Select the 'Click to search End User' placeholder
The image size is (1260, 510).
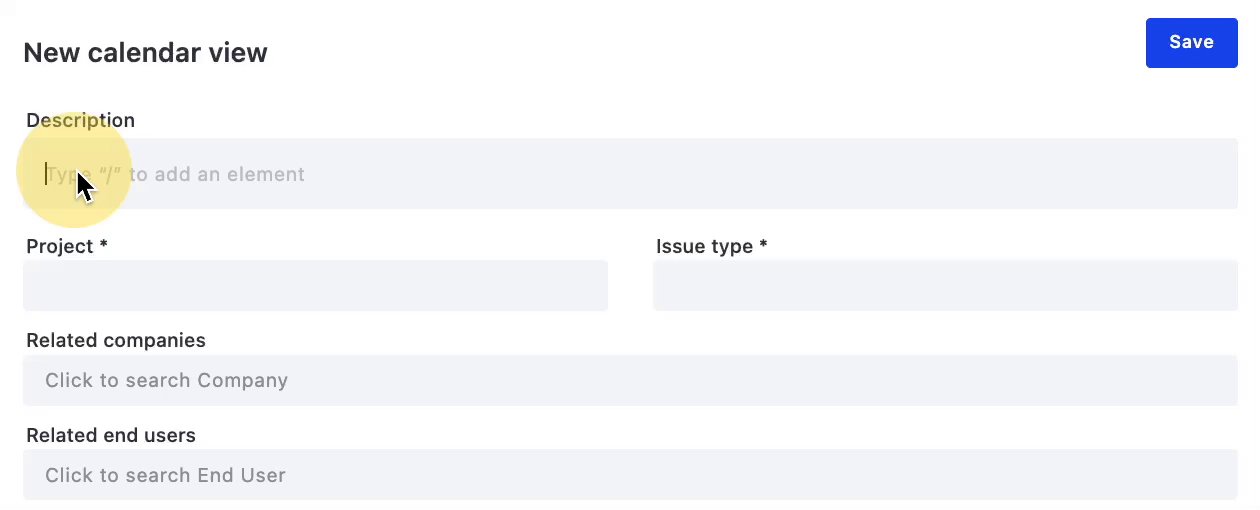point(165,475)
